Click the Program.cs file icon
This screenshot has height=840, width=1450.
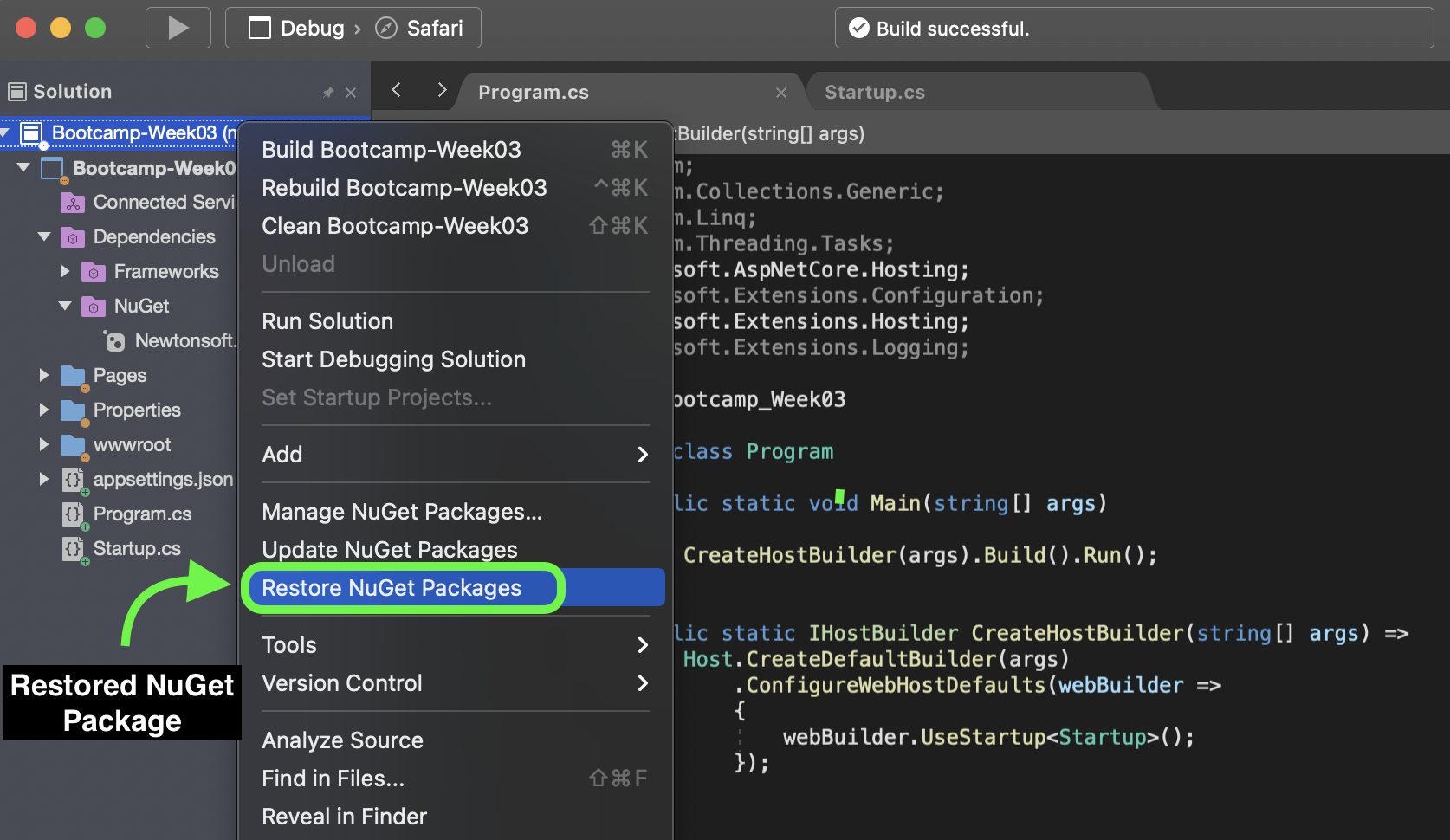coord(74,514)
